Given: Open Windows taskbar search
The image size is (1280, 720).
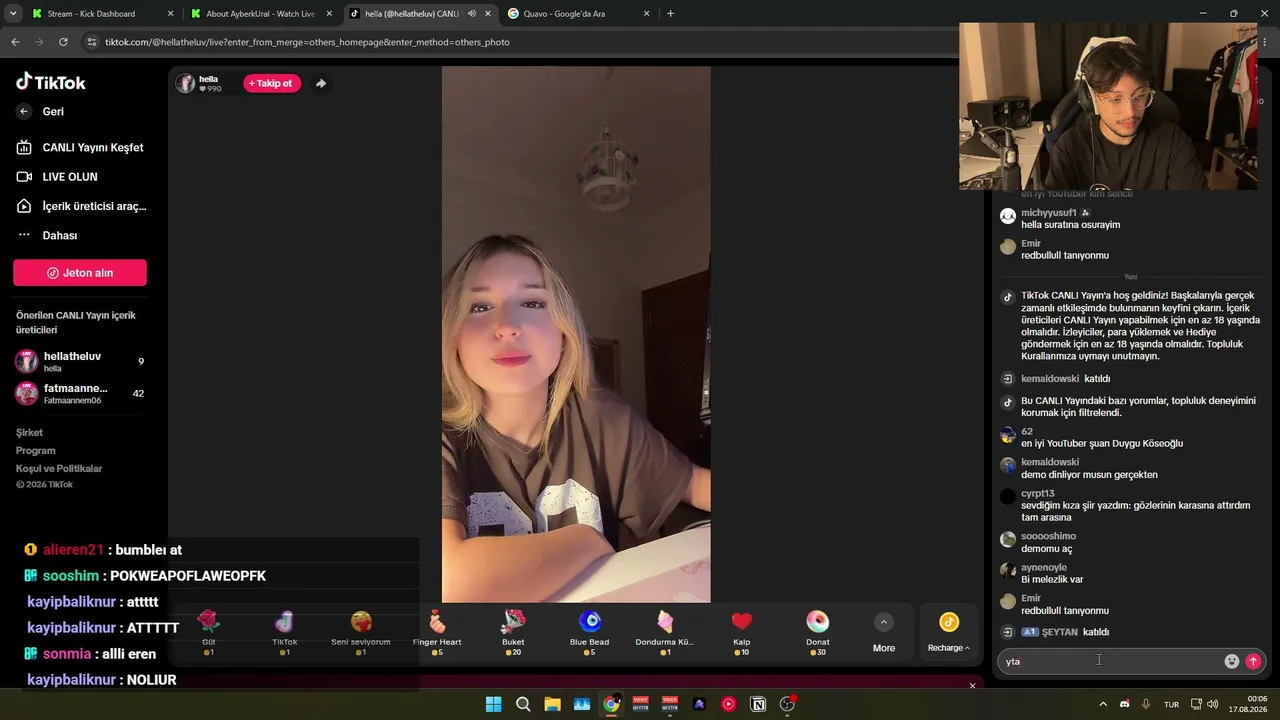Looking at the screenshot, I should click(523, 704).
